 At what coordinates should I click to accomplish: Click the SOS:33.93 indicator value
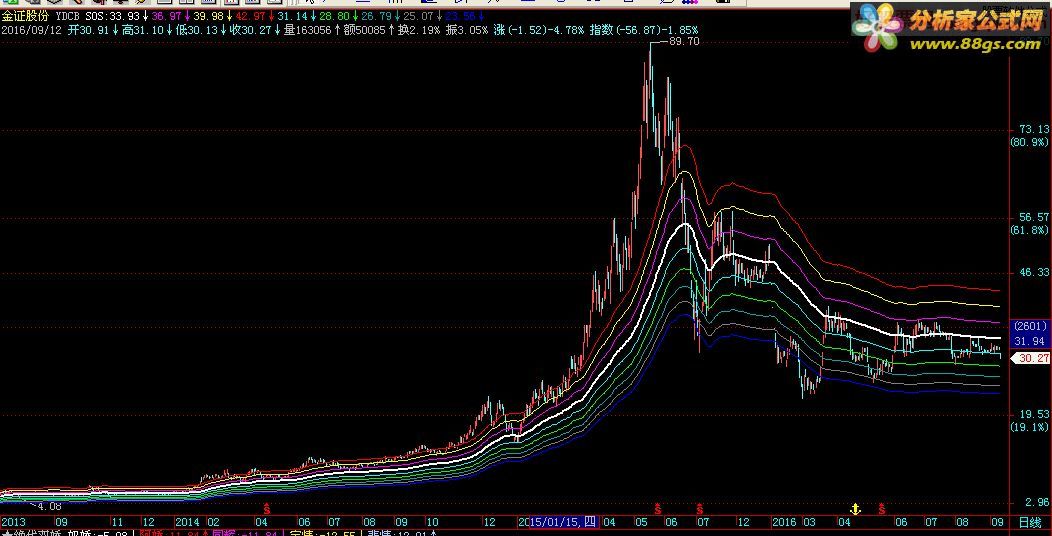point(113,16)
